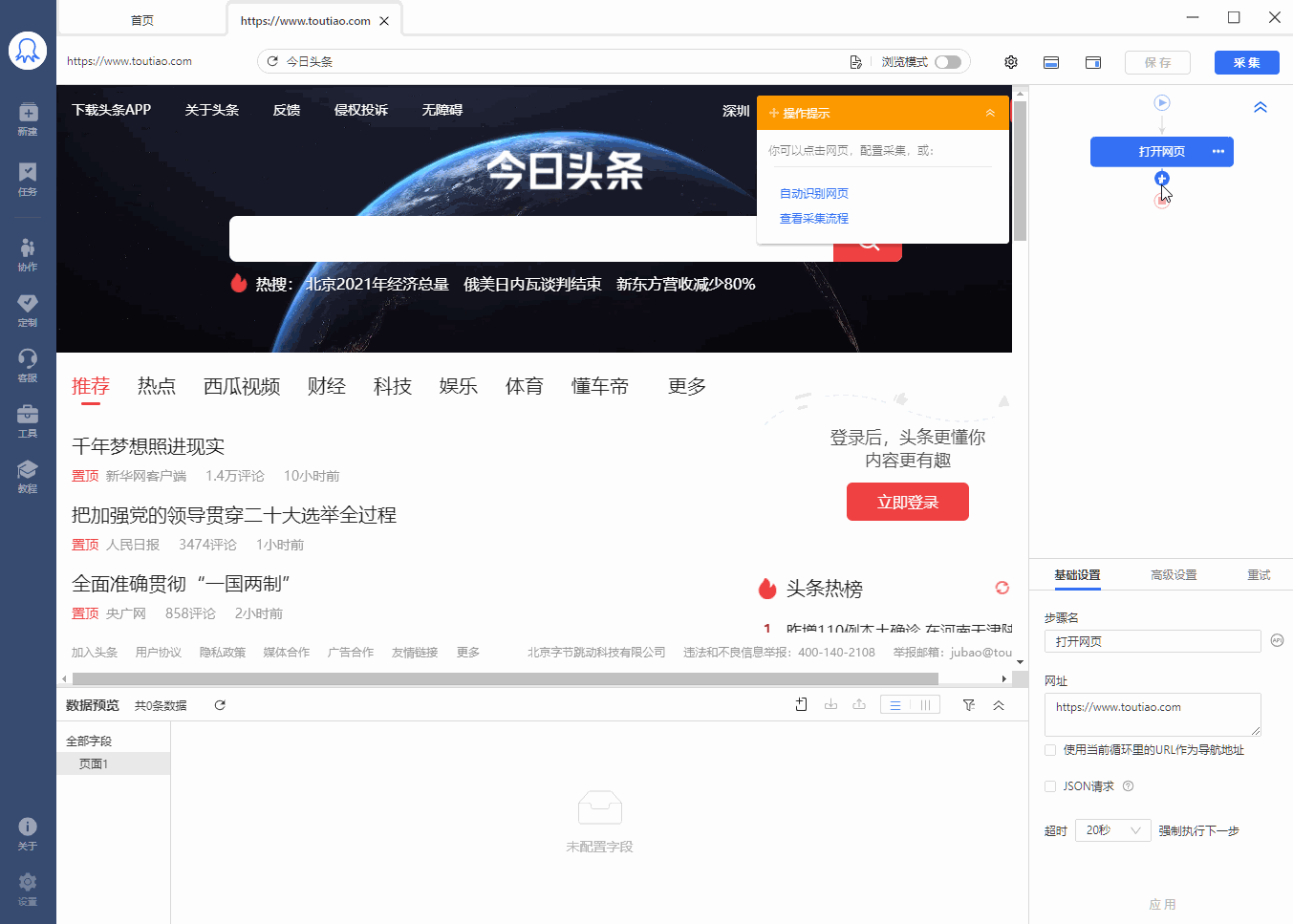Viewport: 1293px width, 924px height.
Task: Click the 立即登录 login button
Action: point(908,502)
